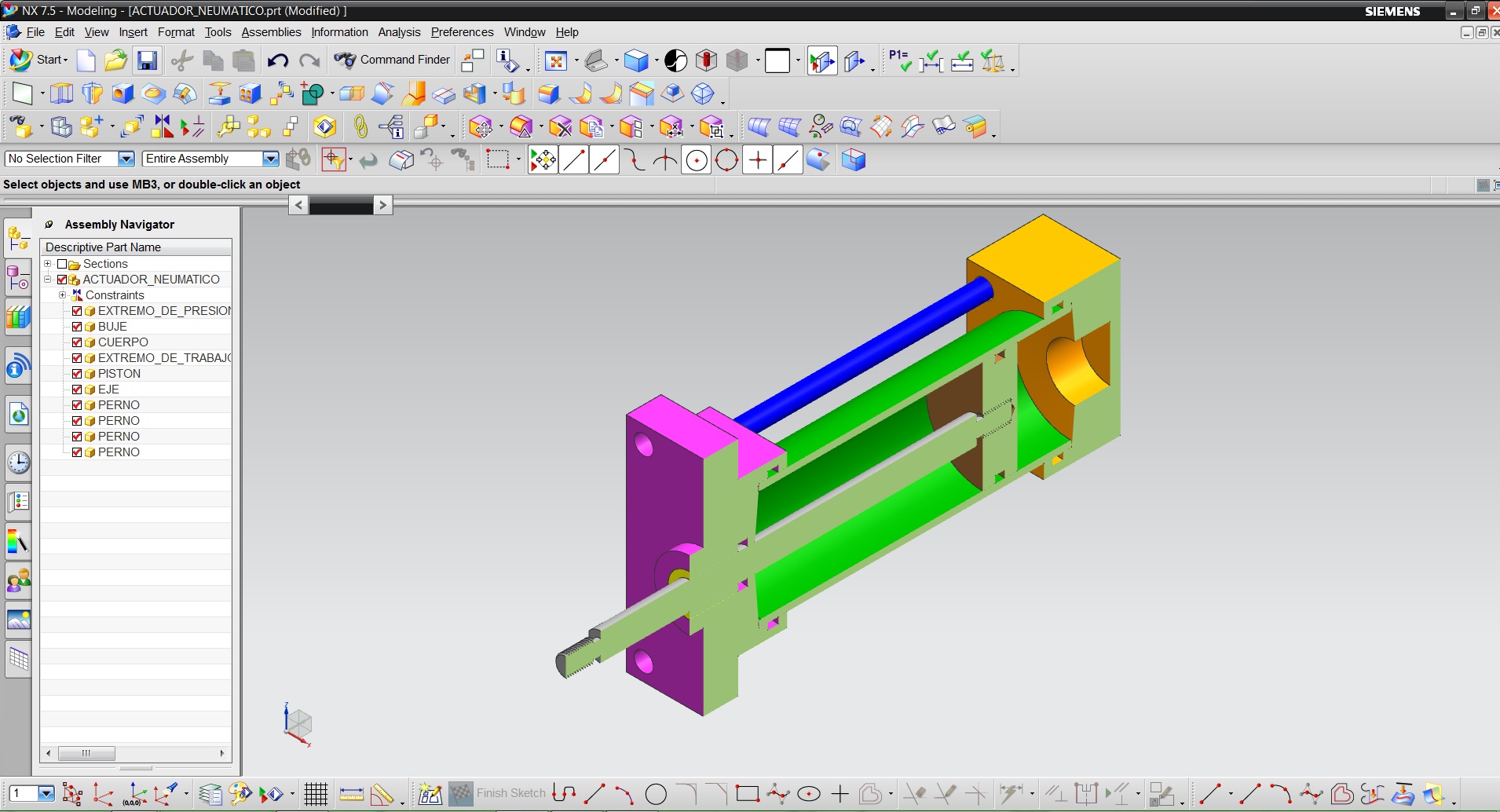Open the Help menu
Image resolution: width=1500 pixels, height=812 pixels.
coord(567,32)
